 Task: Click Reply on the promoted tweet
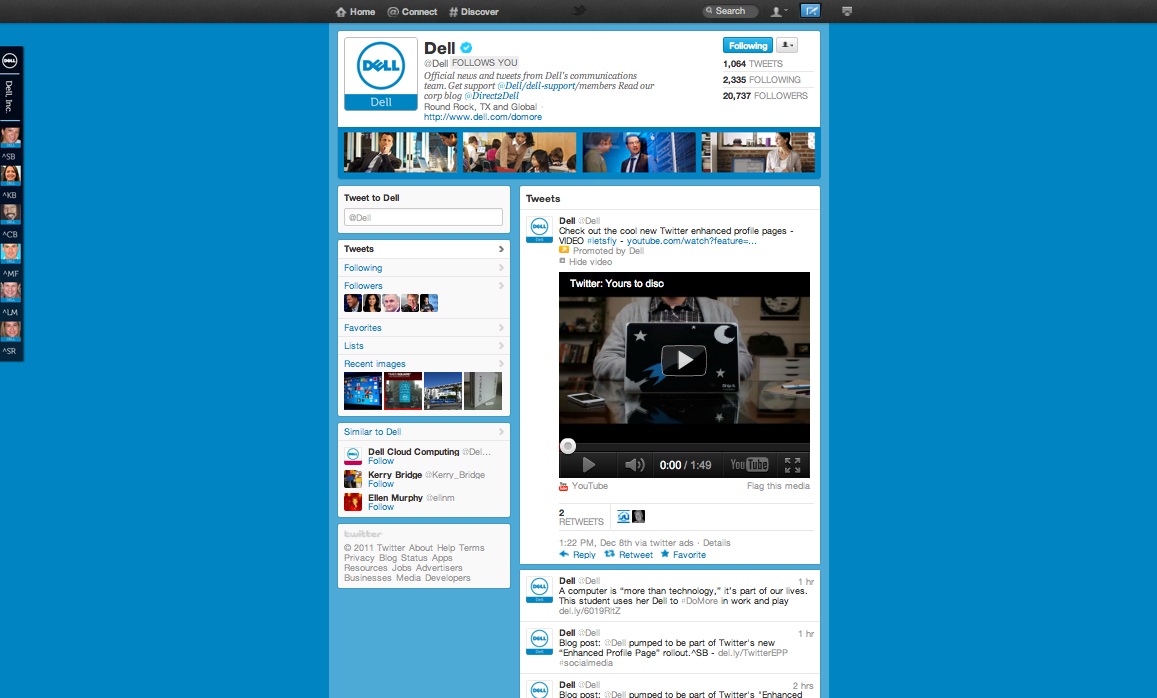point(577,555)
